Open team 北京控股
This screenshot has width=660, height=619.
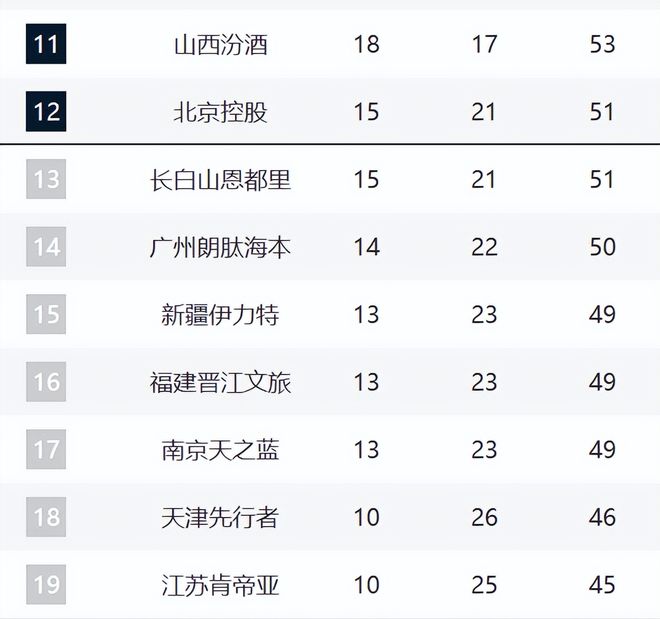pyautogui.click(x=220, y=112)
